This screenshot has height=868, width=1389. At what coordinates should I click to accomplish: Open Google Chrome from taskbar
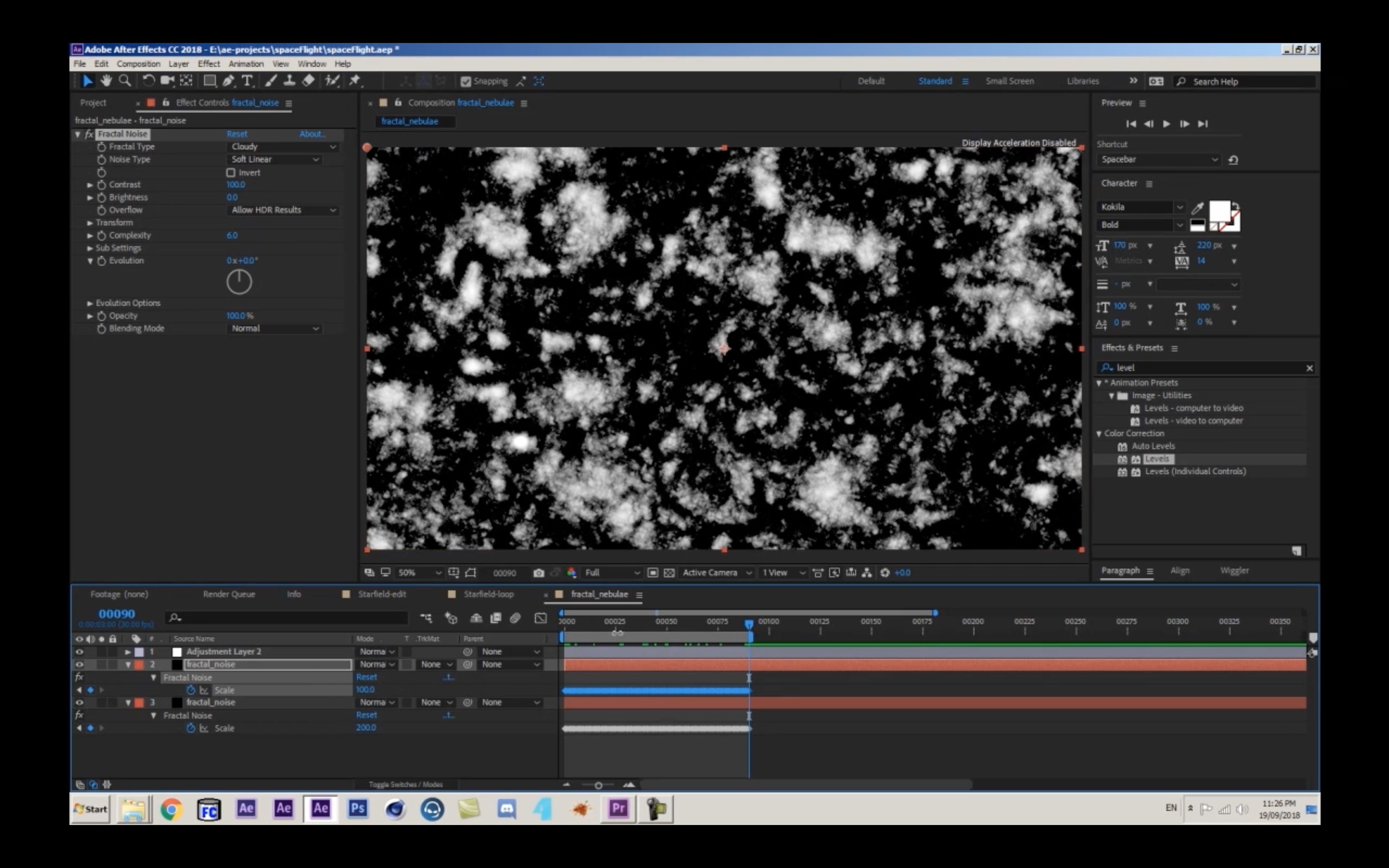tap(171, 809)
